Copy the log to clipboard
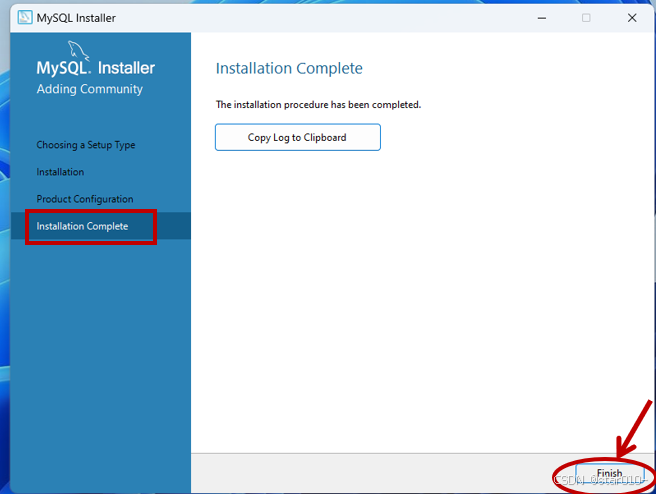 (297, 137)
